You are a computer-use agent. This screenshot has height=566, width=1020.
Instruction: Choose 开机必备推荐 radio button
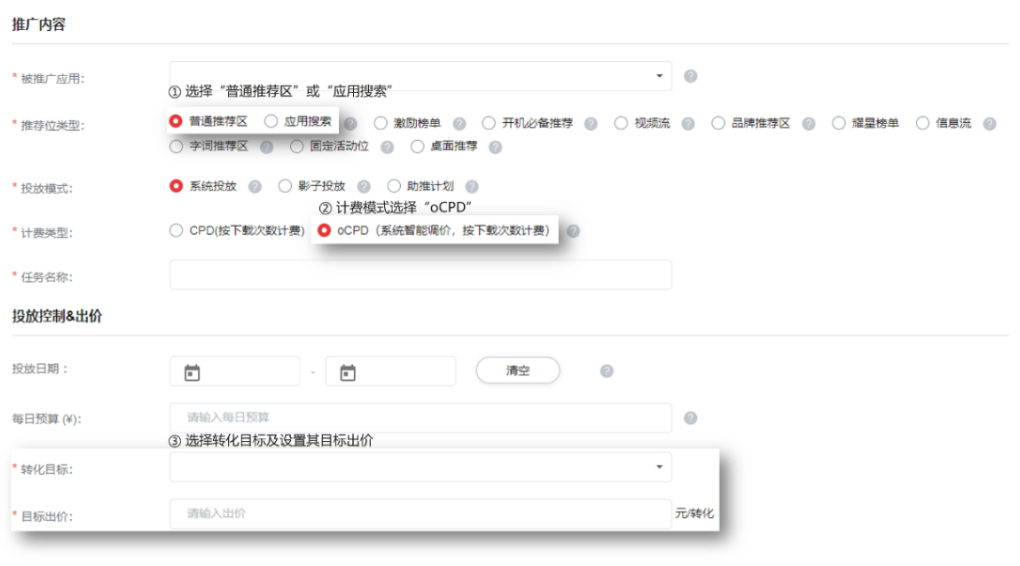pyautogui.click(x=489, y=123)
